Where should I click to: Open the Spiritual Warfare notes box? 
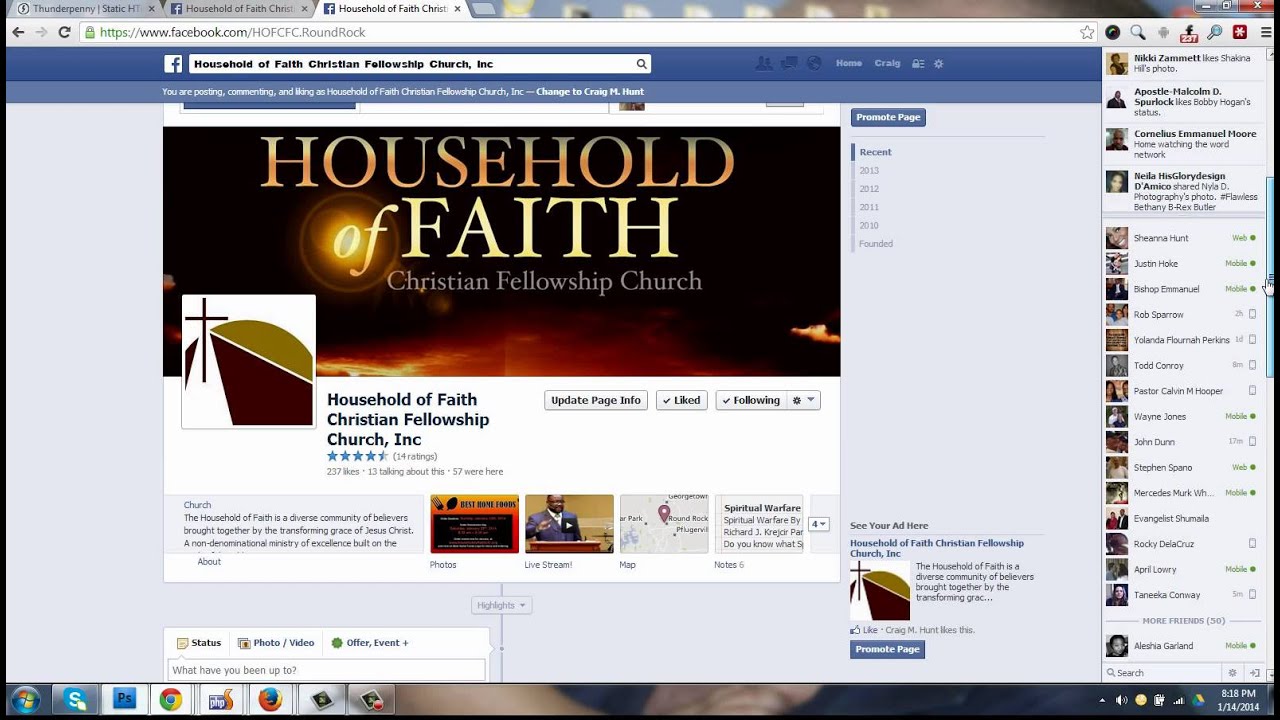click(759, 524)
